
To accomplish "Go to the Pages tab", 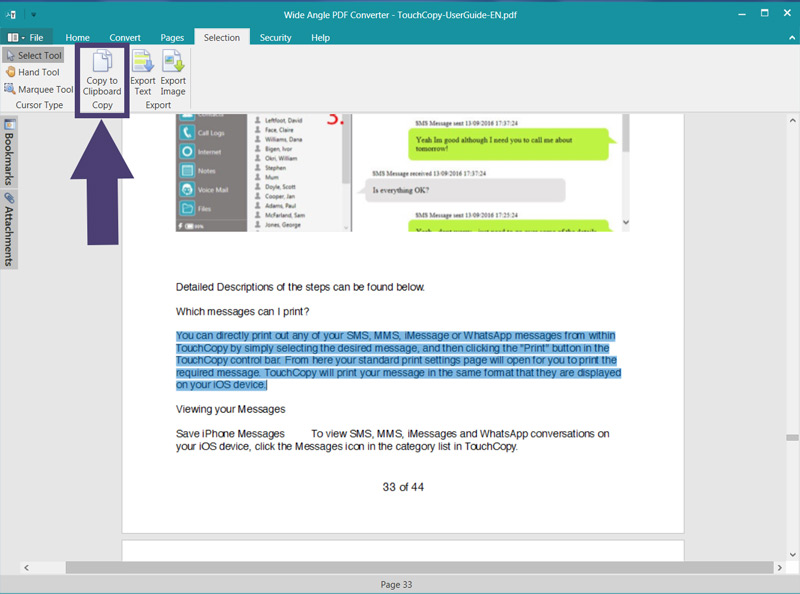I will click(172, 37).
